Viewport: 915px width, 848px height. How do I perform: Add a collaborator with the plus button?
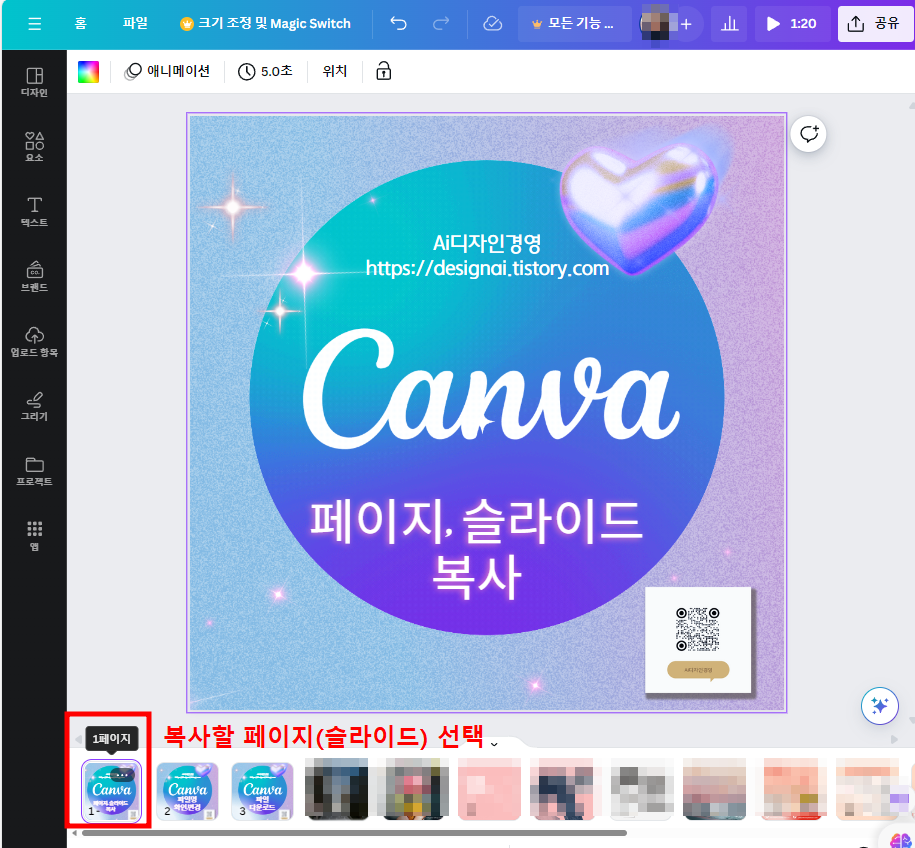(x=687, y=24)
